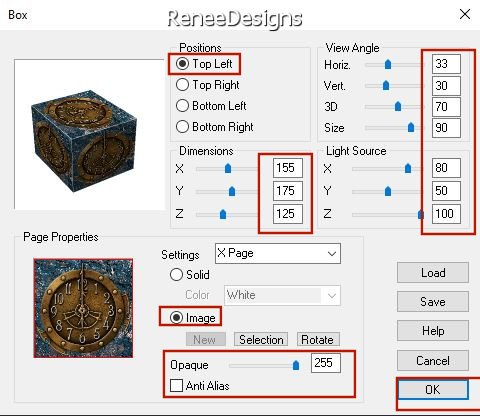
Task: Cancel the Box dialog
Action: point(433,360)
